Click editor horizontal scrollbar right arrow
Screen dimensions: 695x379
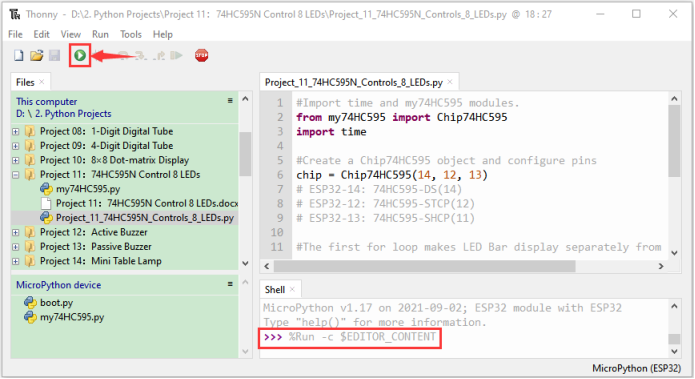click(x=661, y=266)
